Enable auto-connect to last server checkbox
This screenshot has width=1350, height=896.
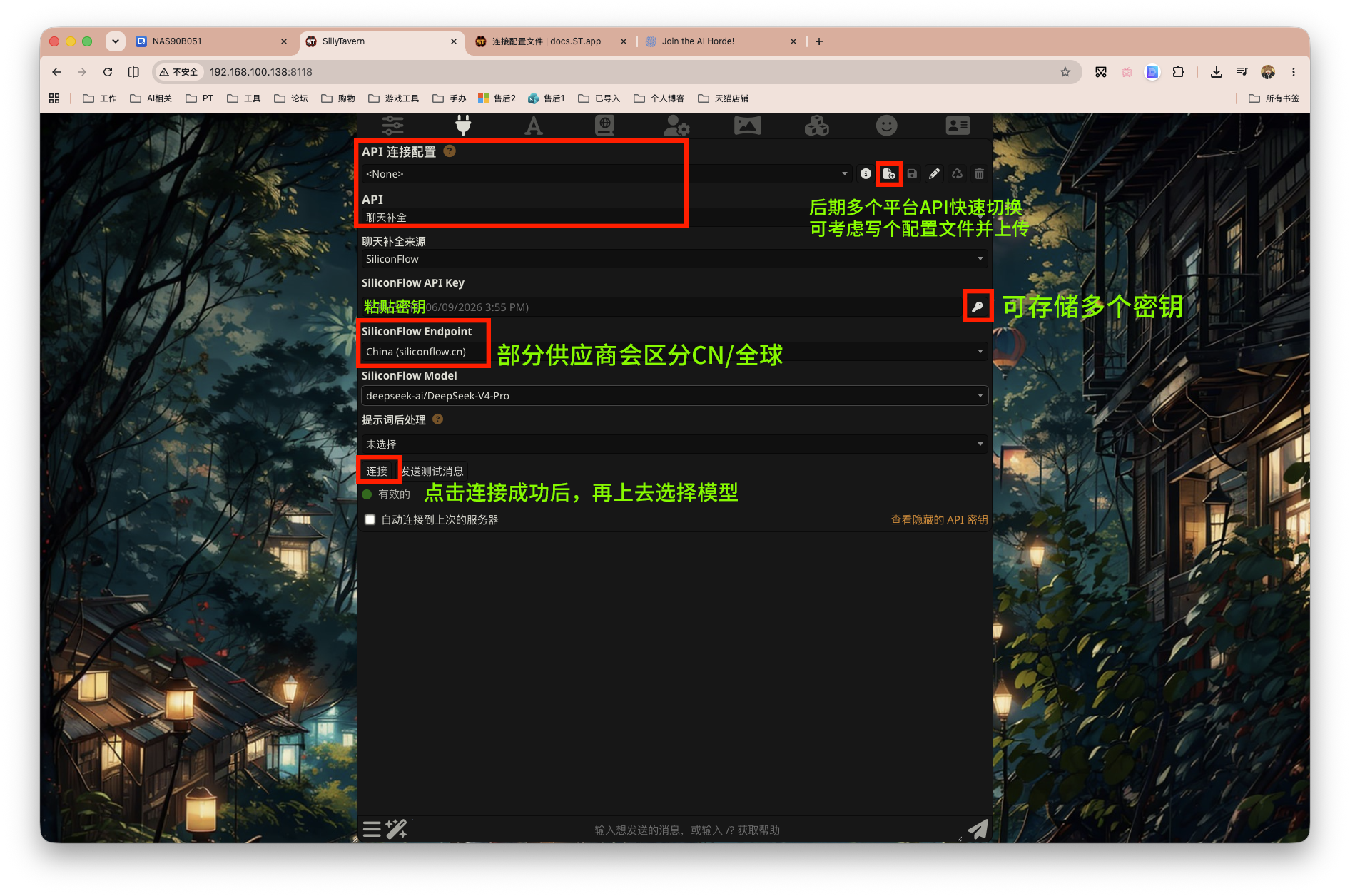(x=370, y=519)
